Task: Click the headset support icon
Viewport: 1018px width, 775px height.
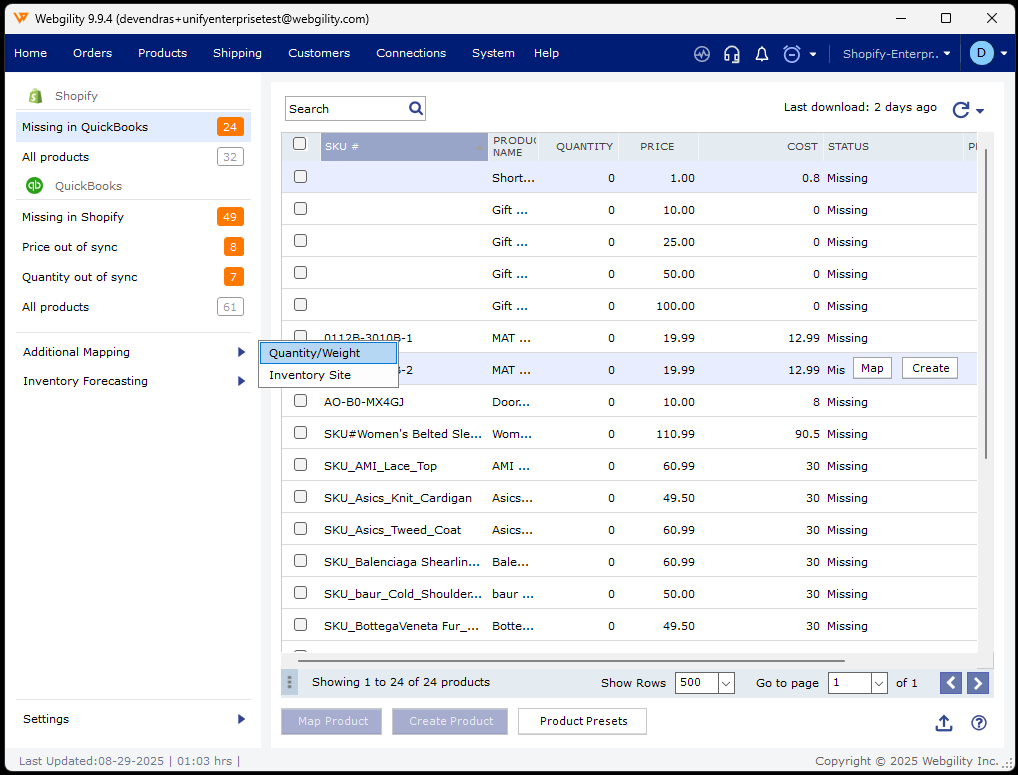Action: [x=732, y=54]
